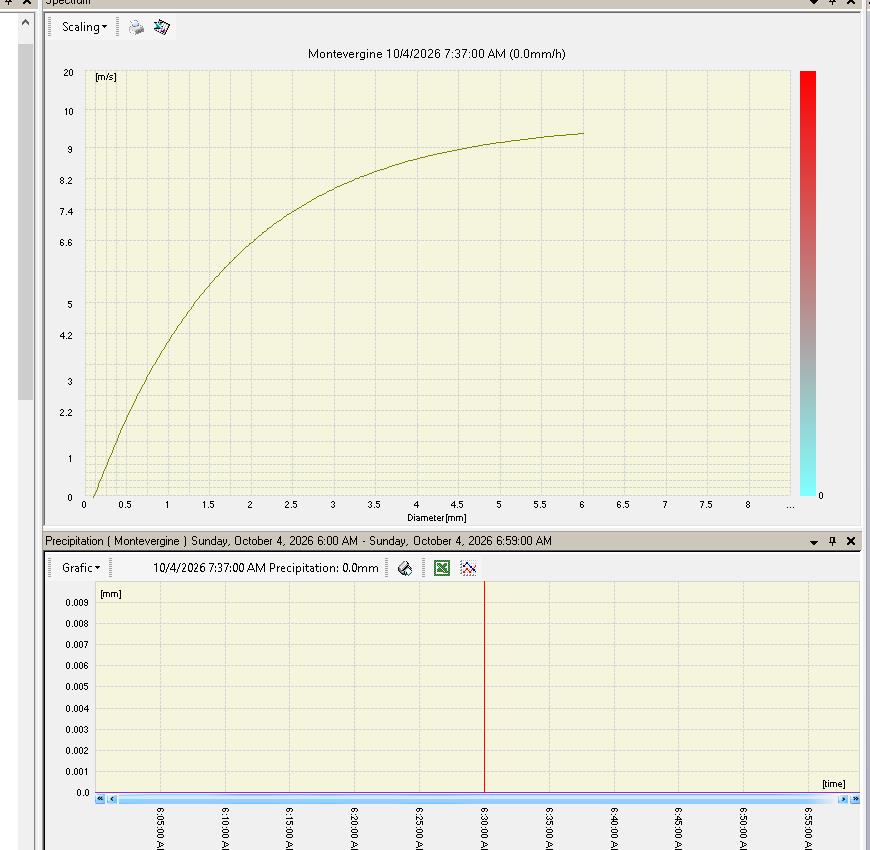Click the precipitation time scrollbar track
Screen dimensions: 870x850
(x=478, y=799)
